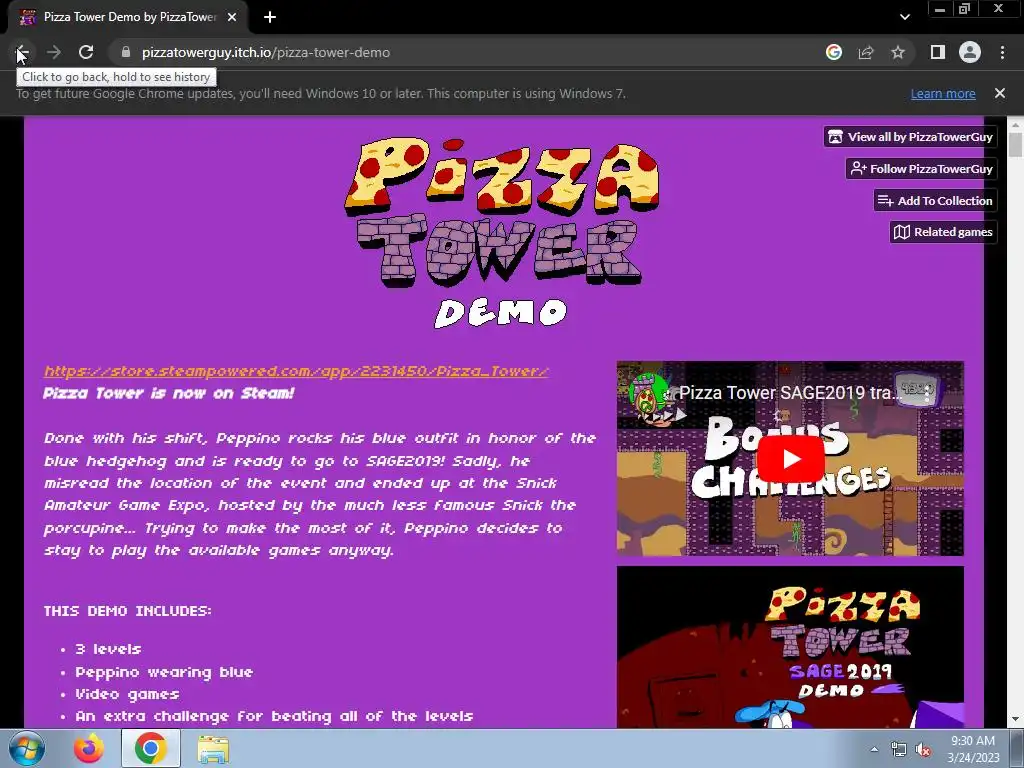Toggle the Chrome side panel icon
This screenshot has height=768, width=1024.
938,52
